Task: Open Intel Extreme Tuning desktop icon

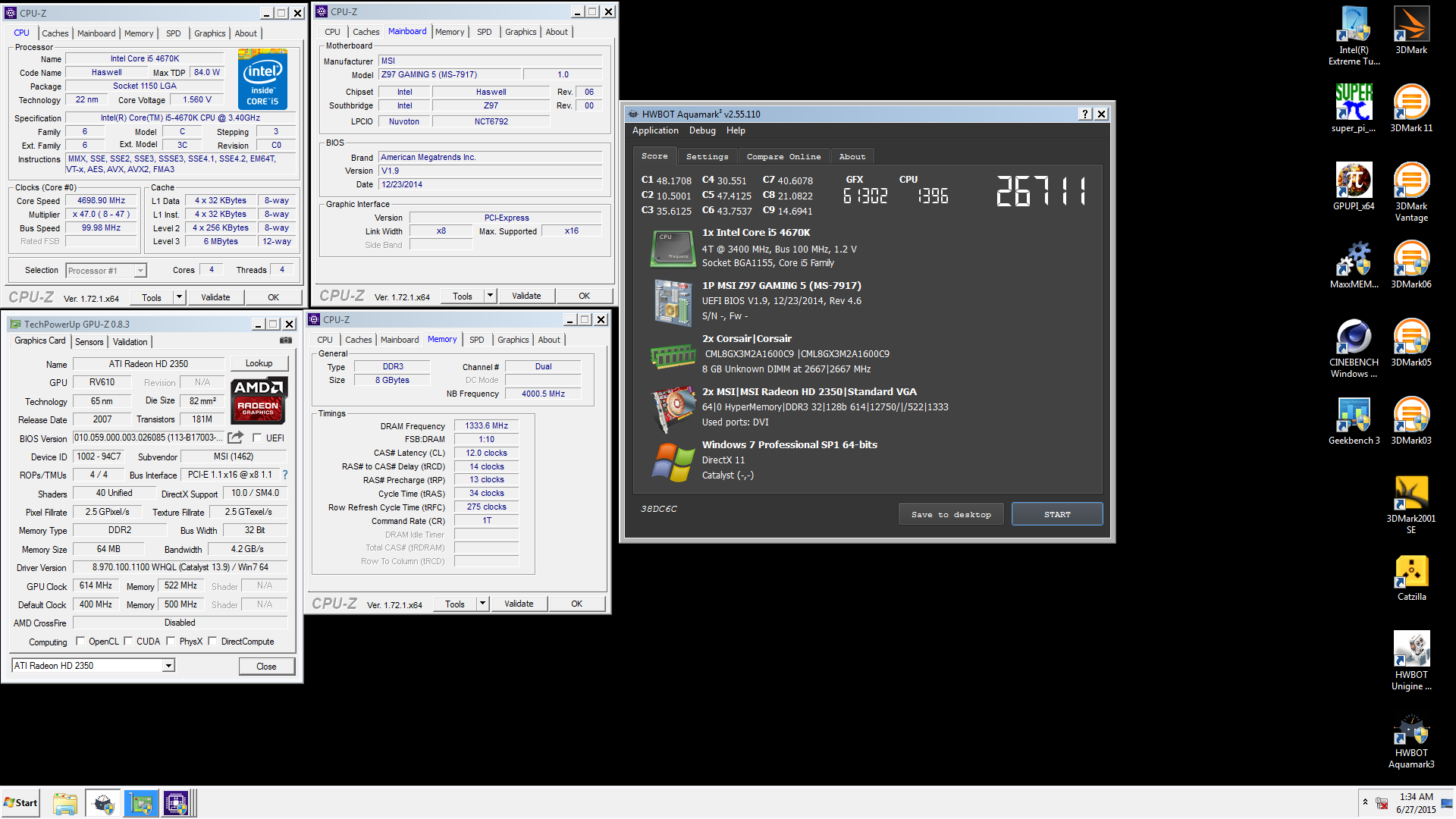Action: (1354, 36)
